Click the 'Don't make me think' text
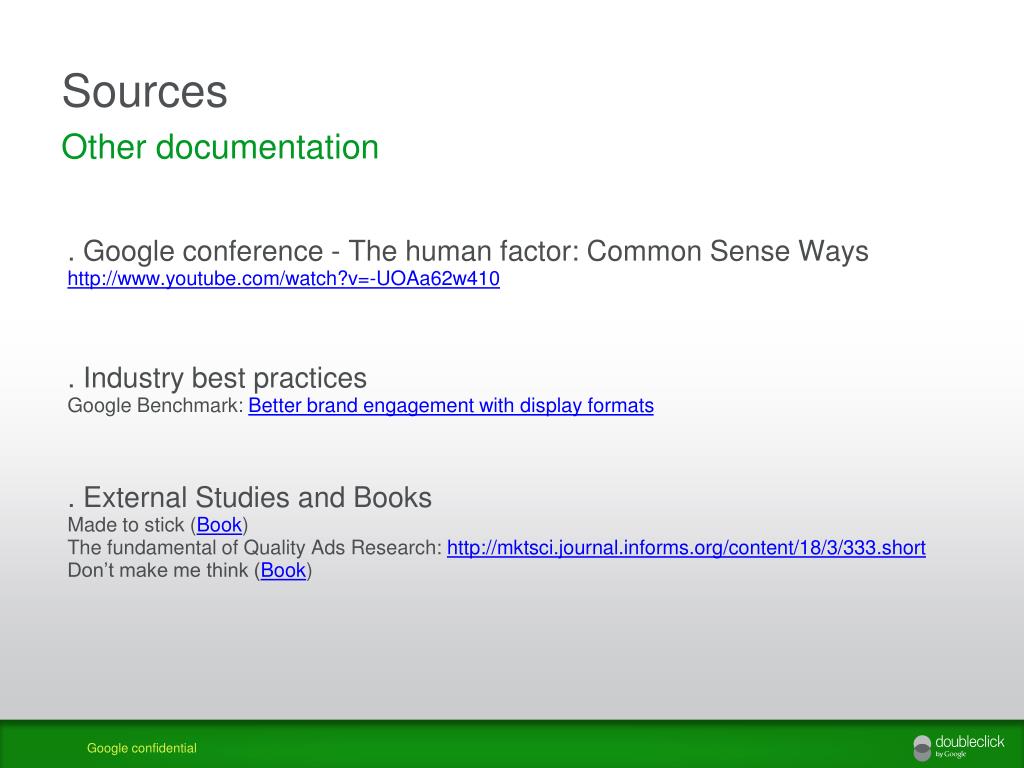This screenshot has width=1024, height=768. click(x=158, y=570)
